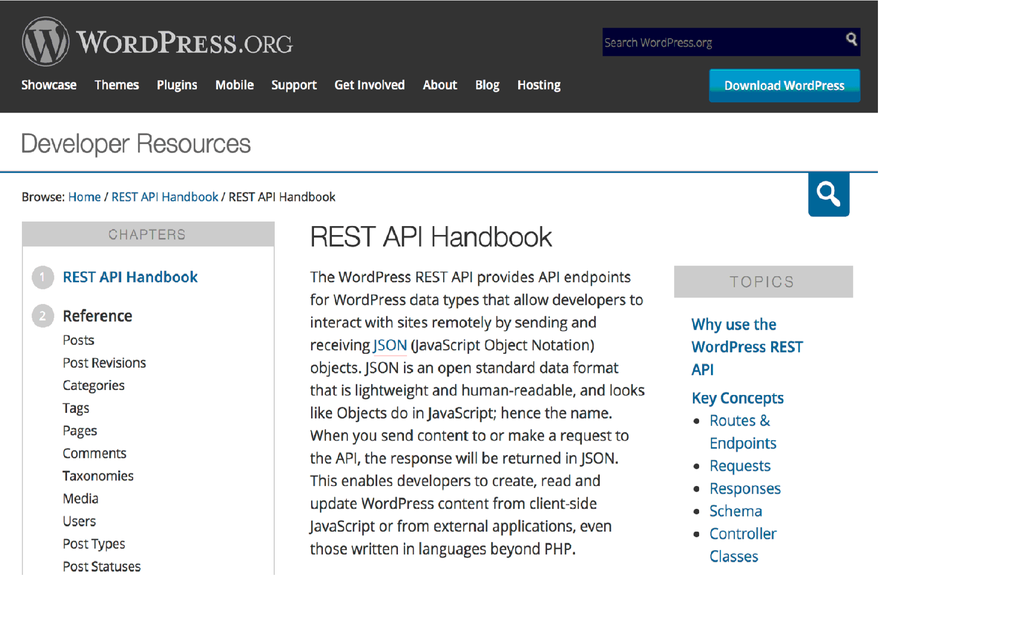Go to Home breadcrumb link
The image size is (1024, 637).
84,197
